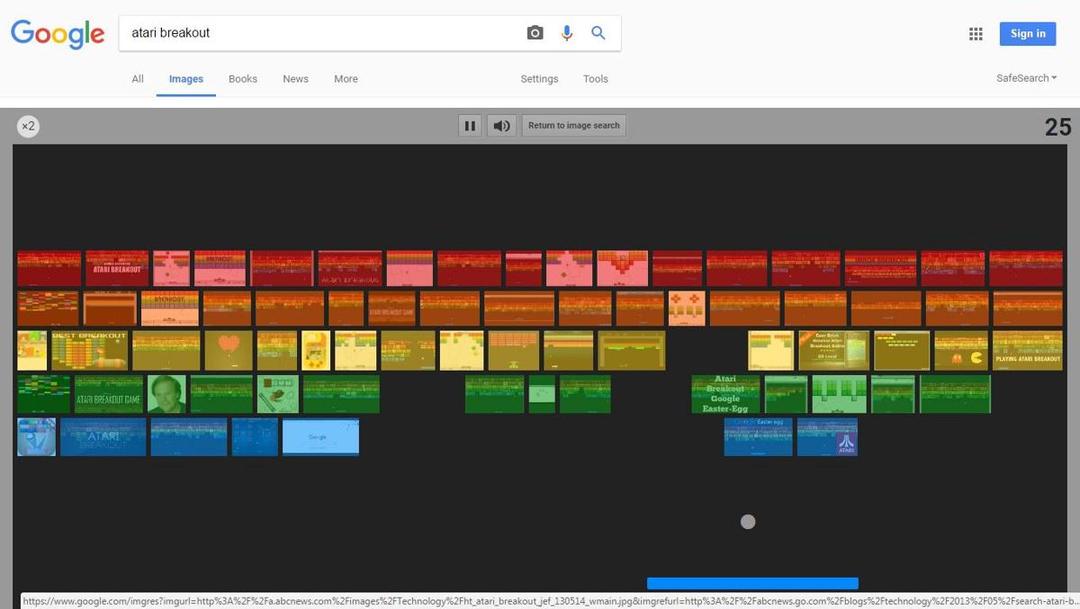The image size is (1080, 609).
Task: Click the blue Easter egg brick
Action: [x=758, y=437]
